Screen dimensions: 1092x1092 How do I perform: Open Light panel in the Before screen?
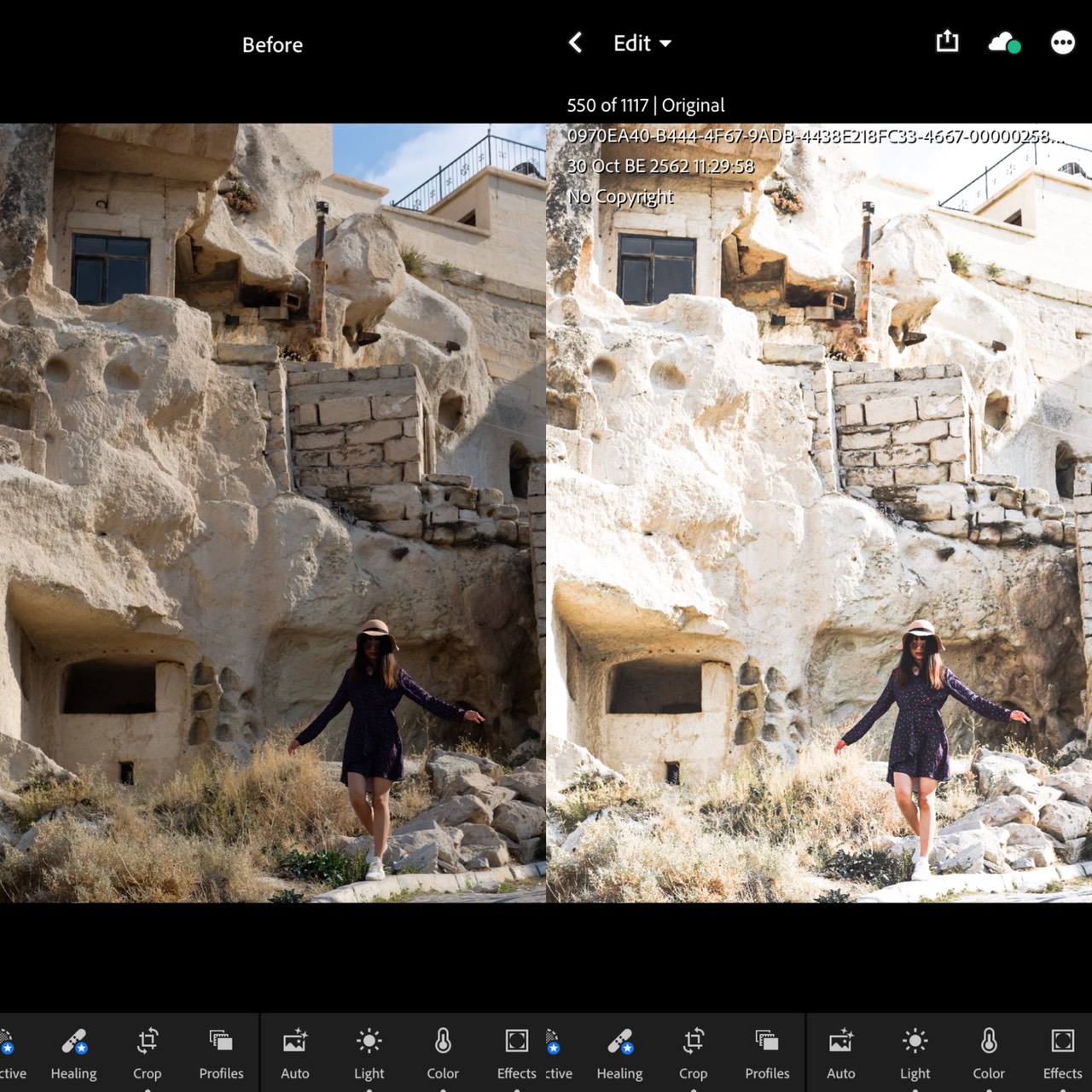[369, 1054]
